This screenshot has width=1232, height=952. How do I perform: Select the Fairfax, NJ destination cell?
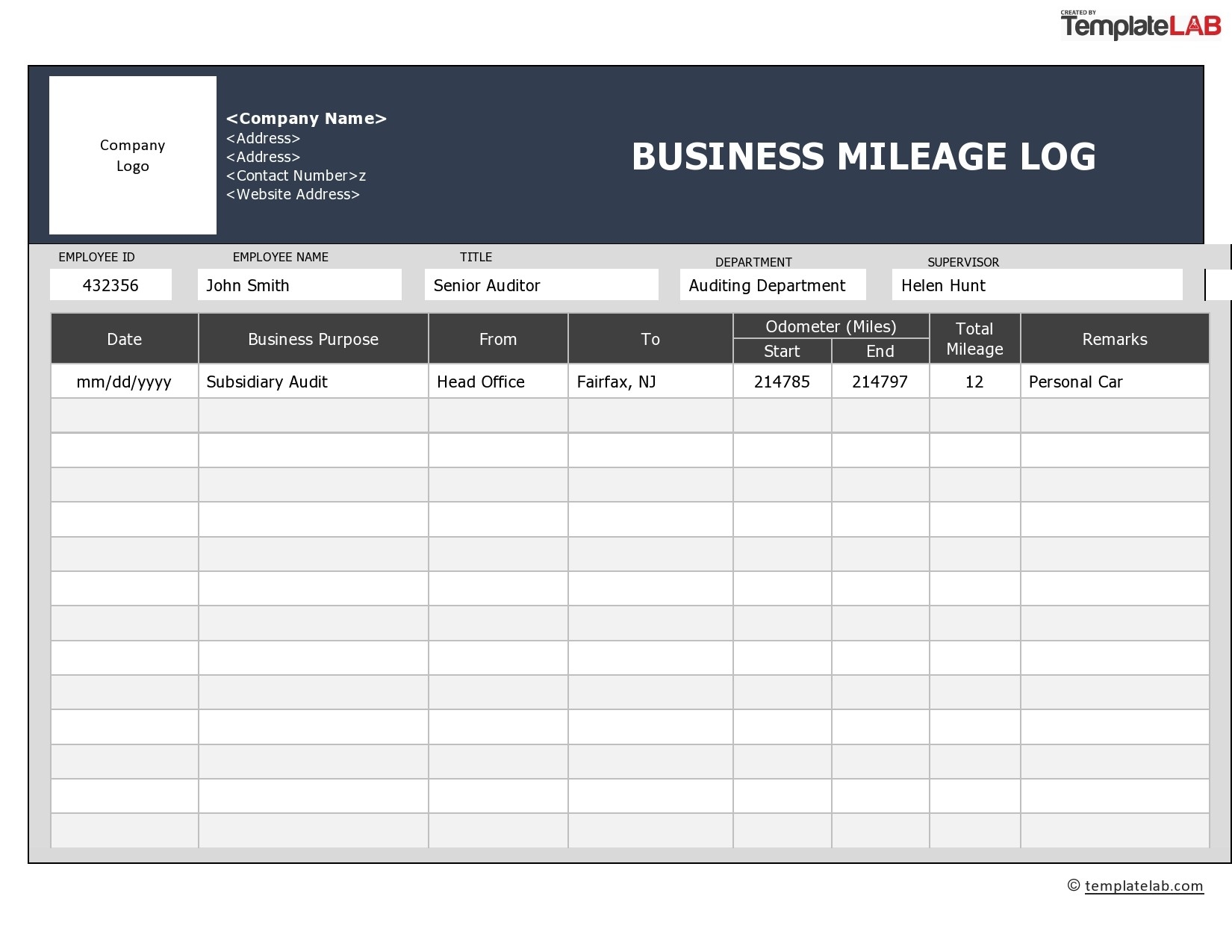pyautogui.click(x=615, y=382)
